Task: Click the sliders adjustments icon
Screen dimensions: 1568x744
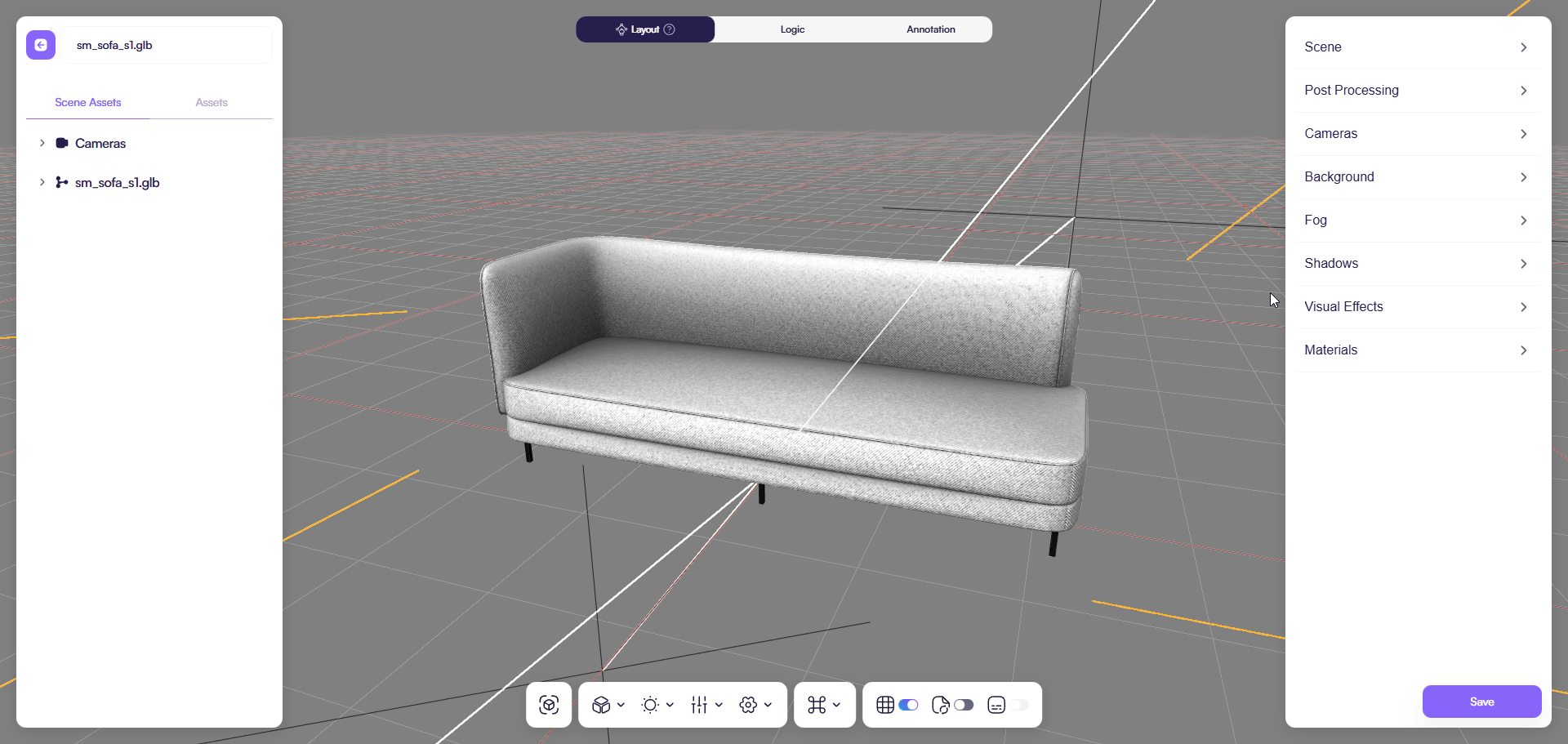Action: 699,705
